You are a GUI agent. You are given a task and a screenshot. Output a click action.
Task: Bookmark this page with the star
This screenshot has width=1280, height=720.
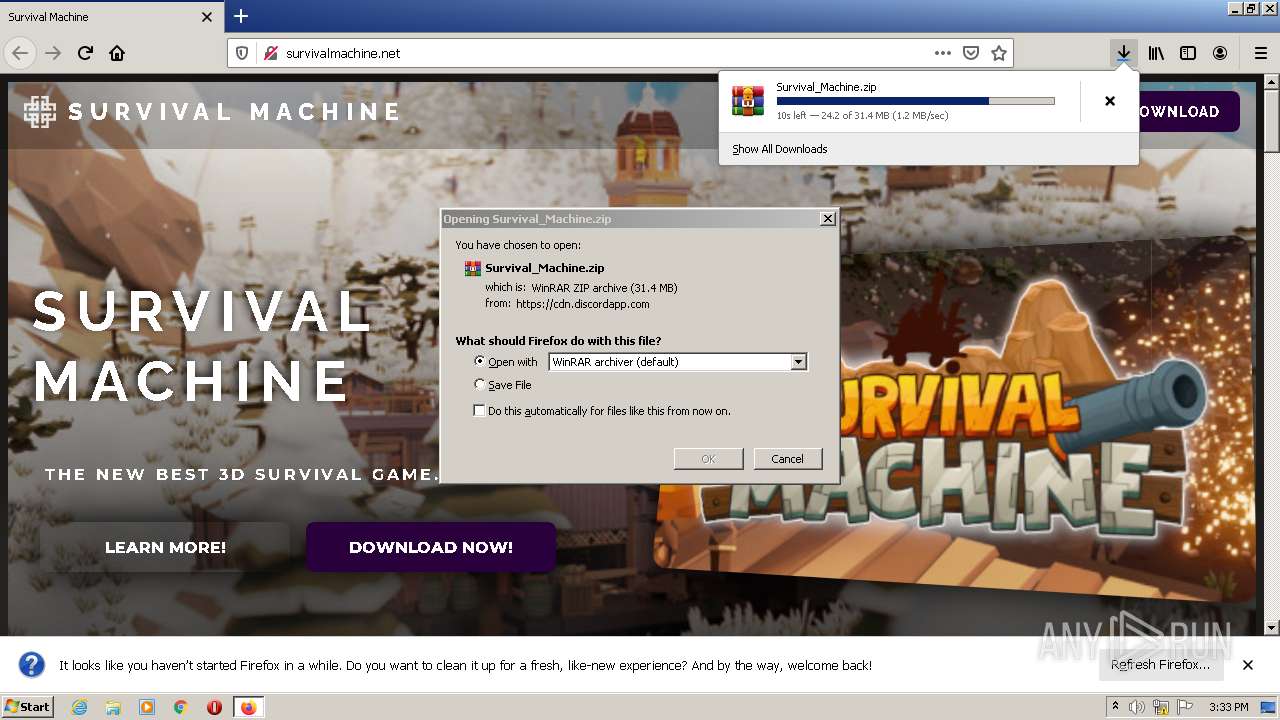tap(998, 53)
